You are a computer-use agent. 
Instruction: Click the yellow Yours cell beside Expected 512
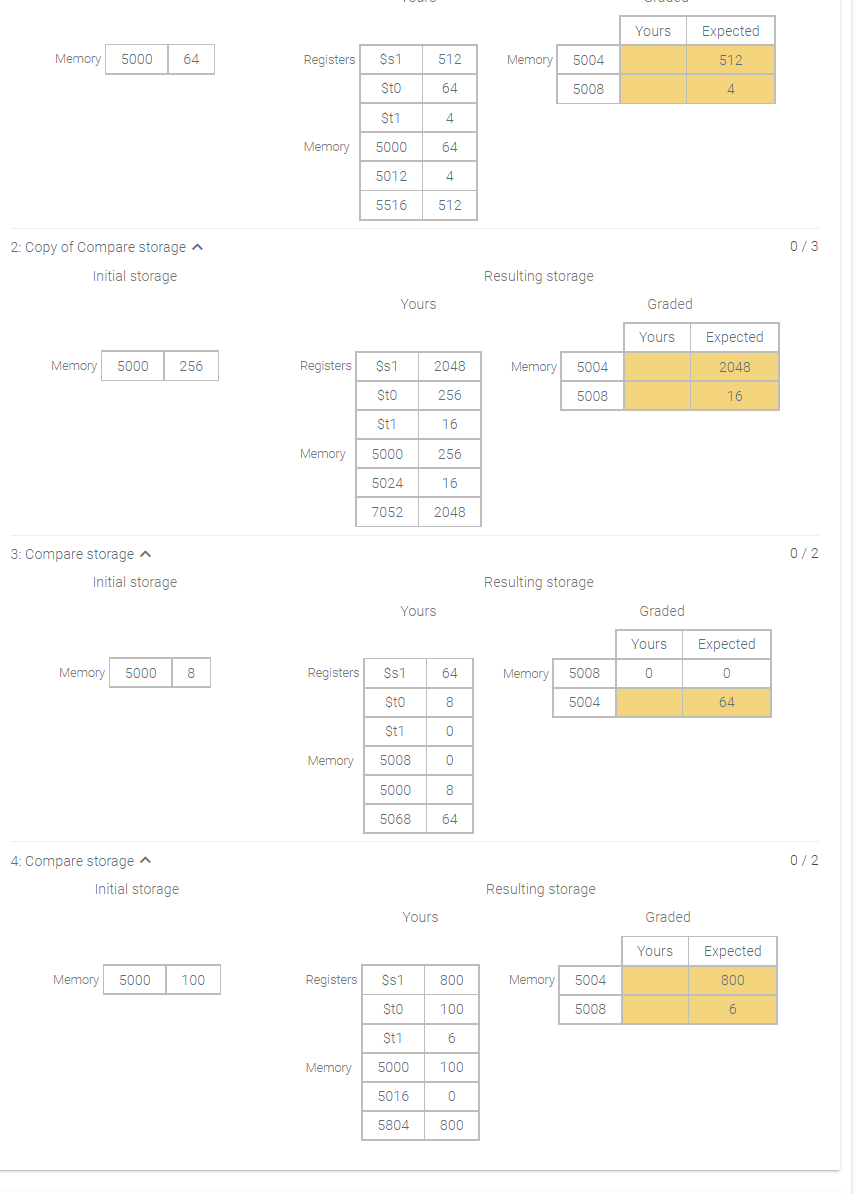[x=652, y=60]
